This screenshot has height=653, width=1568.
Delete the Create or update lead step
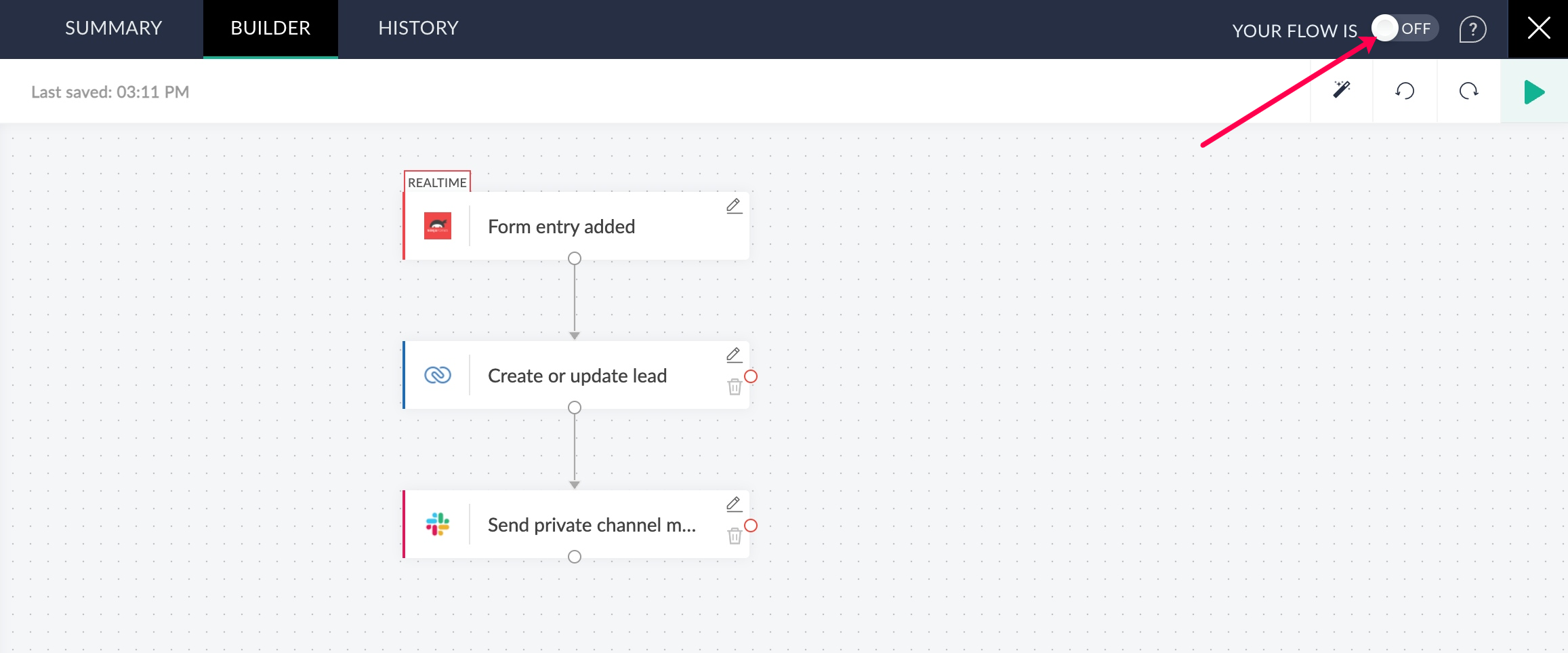(x=735, y=387)
